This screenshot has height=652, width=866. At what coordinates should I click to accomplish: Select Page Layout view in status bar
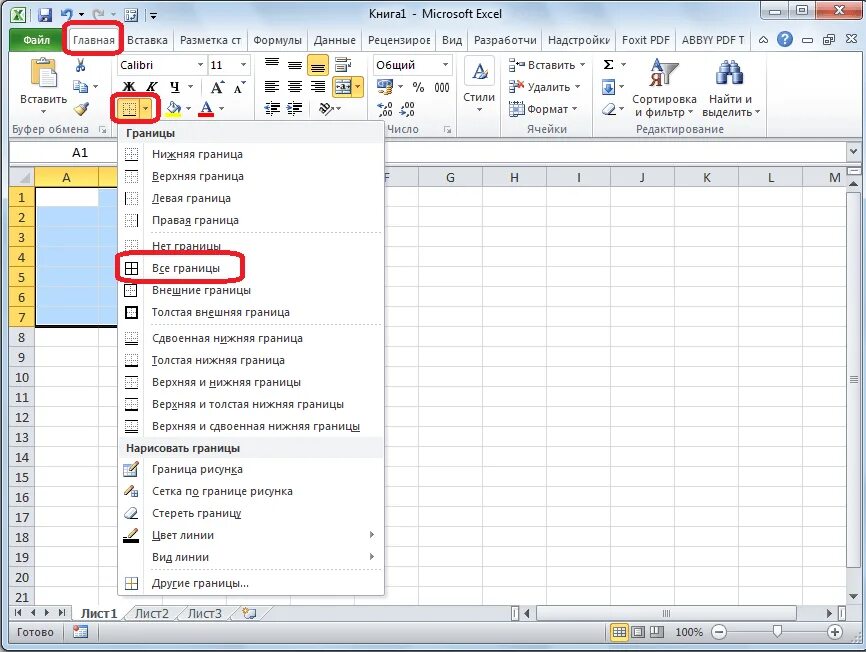(638, 632)
